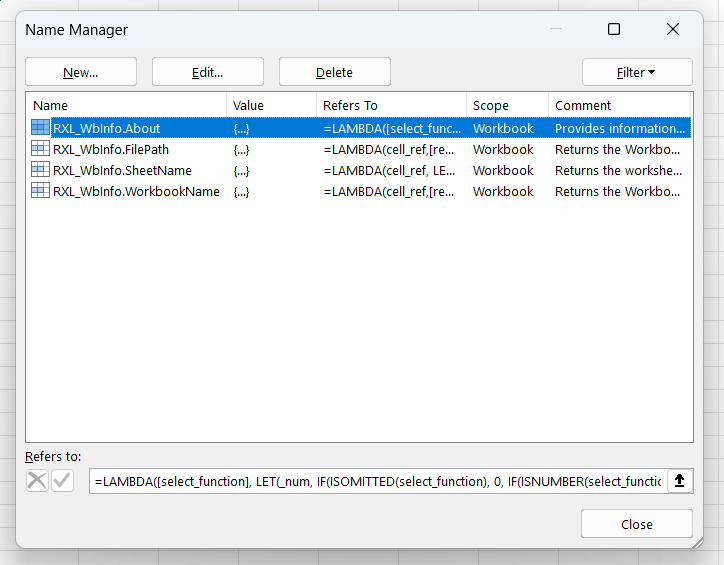Click the icon beside RXL_WbInfo.FilePath
The image size is (724, 565).
(x=40, y=149)
